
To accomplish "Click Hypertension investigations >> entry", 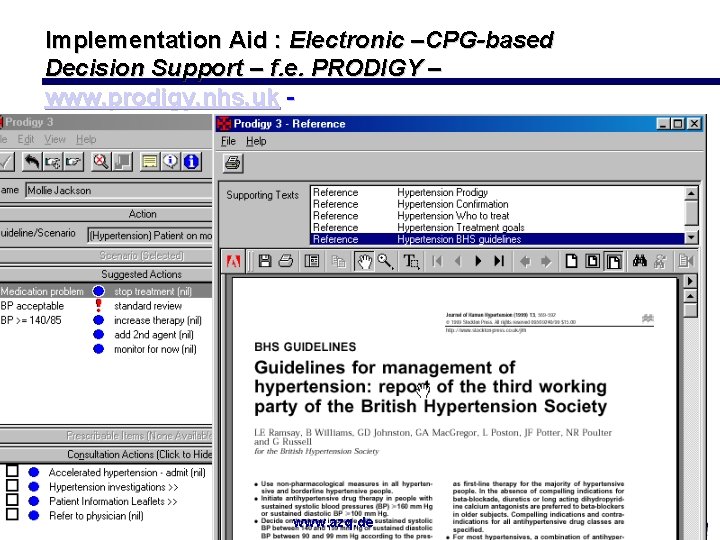I will click(x=113, y=487).
